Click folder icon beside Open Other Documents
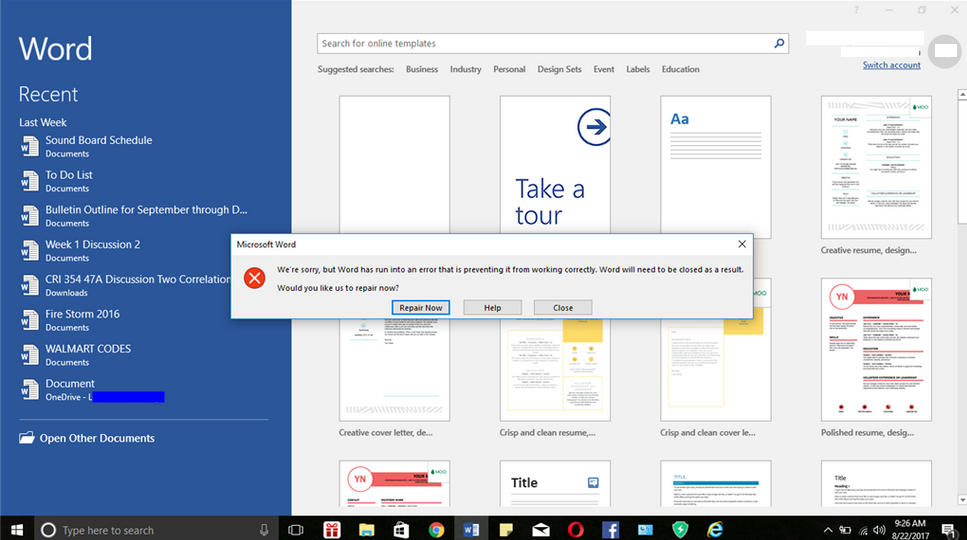 (x=27, y=438)
